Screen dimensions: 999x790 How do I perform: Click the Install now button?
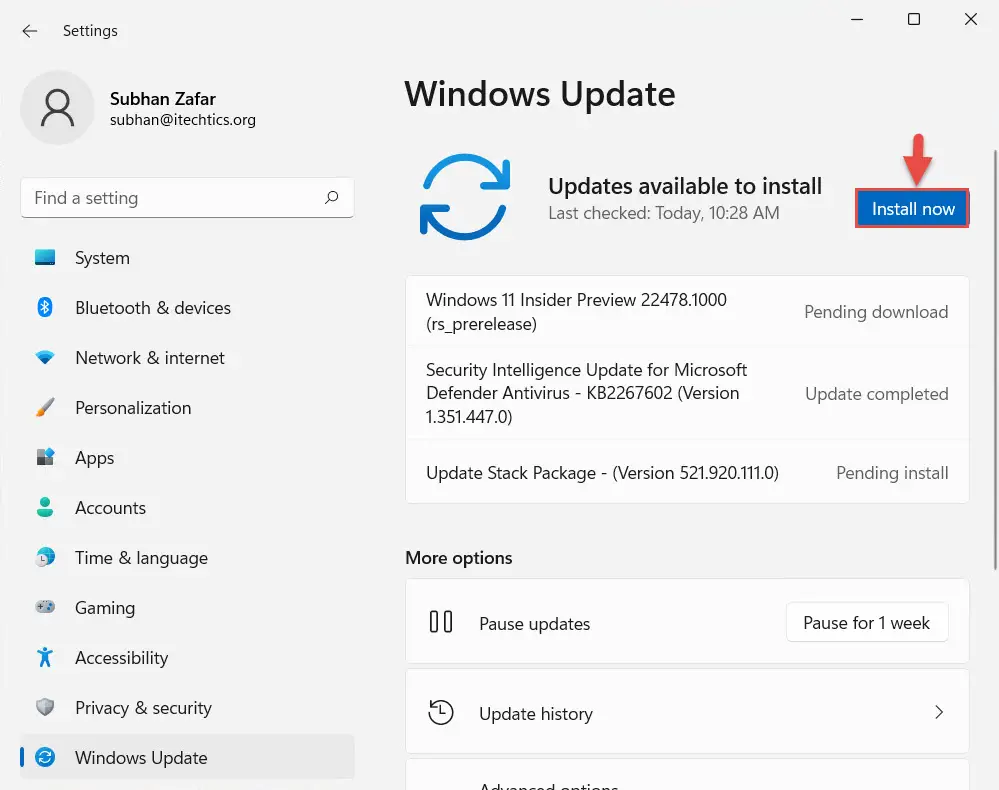912,208
